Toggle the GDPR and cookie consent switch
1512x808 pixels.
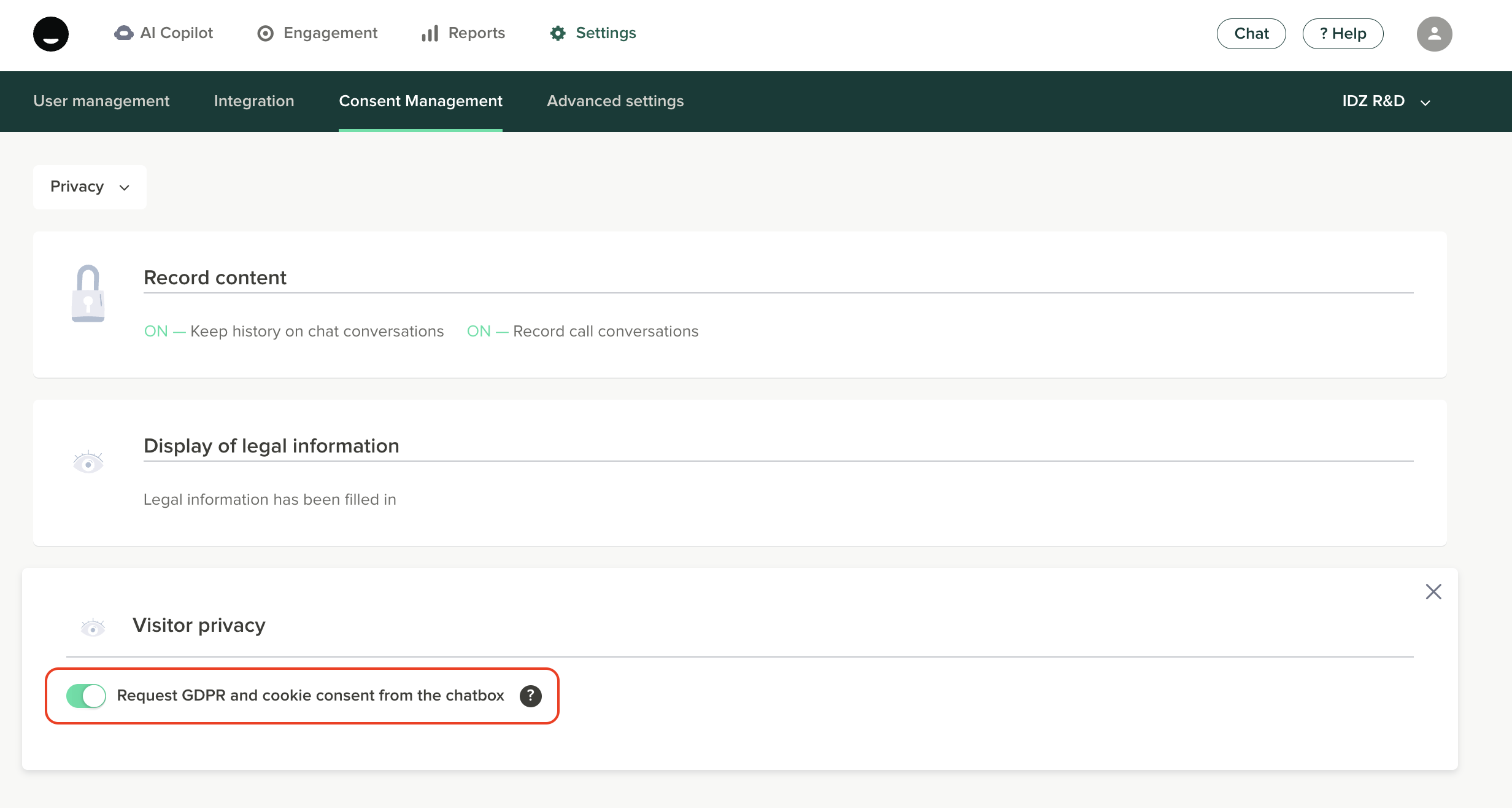[86, 696]
